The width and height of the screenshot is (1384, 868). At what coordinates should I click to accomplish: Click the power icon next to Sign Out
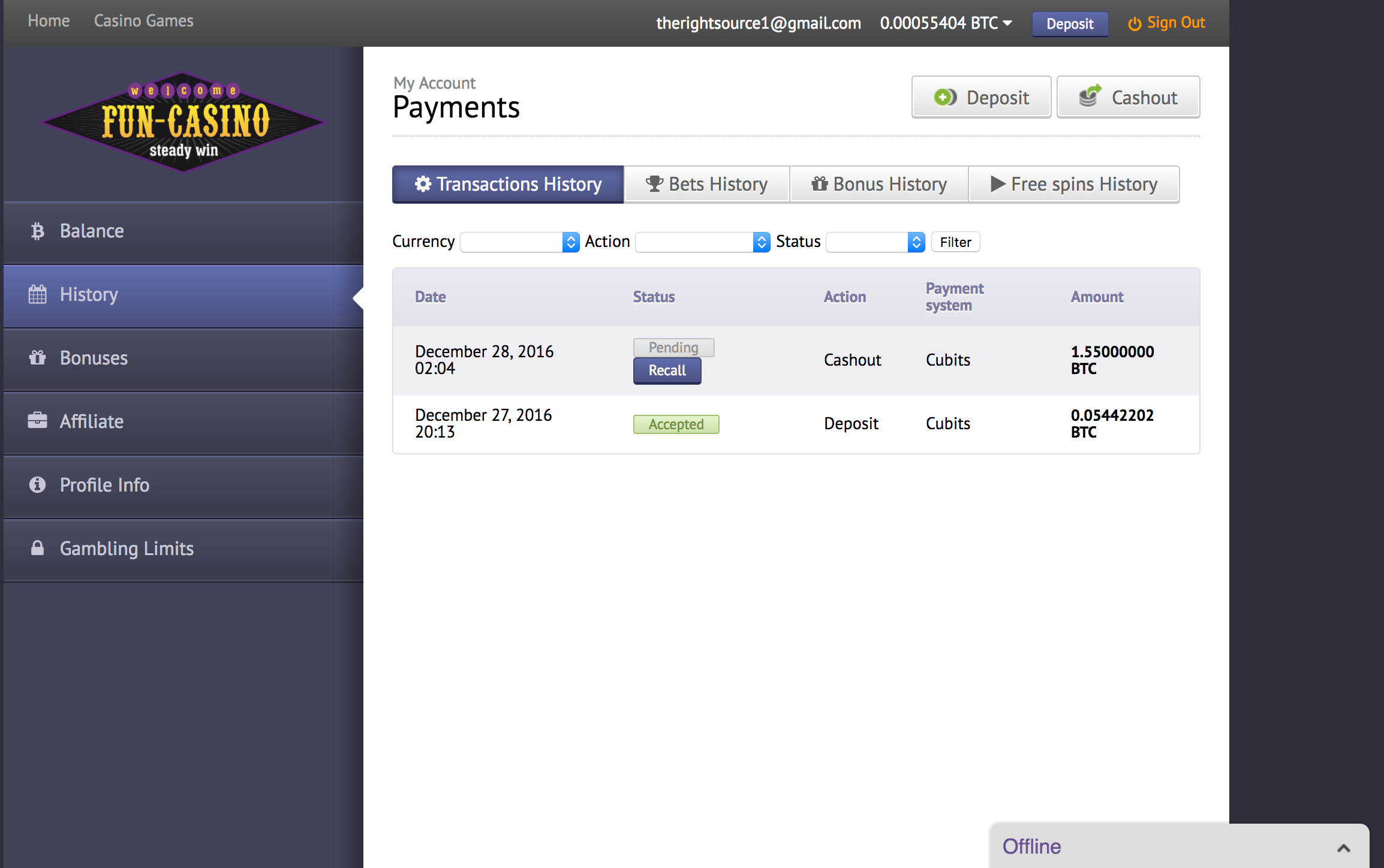(1135, 24)
